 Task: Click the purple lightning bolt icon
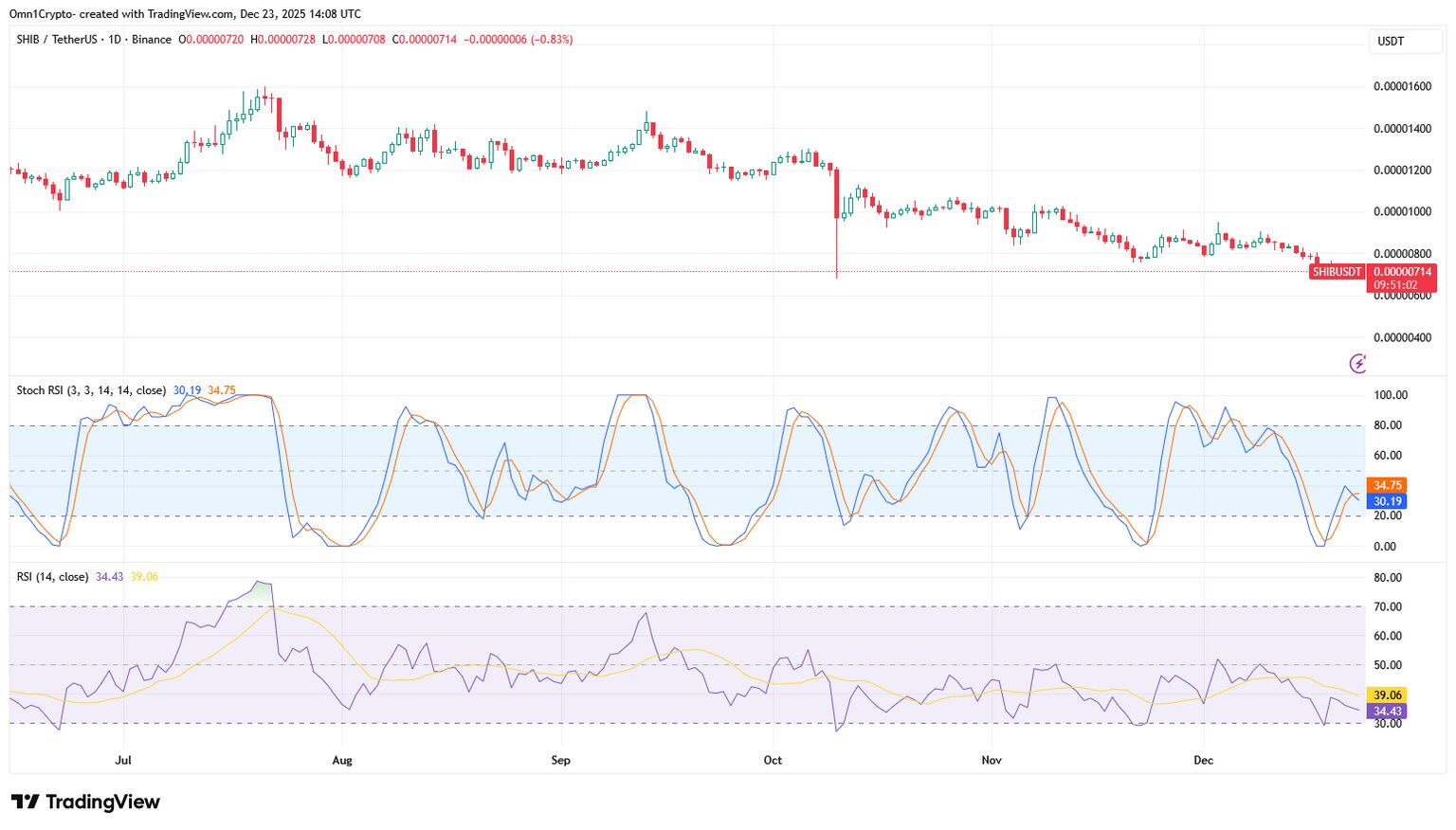point(1357,363)
